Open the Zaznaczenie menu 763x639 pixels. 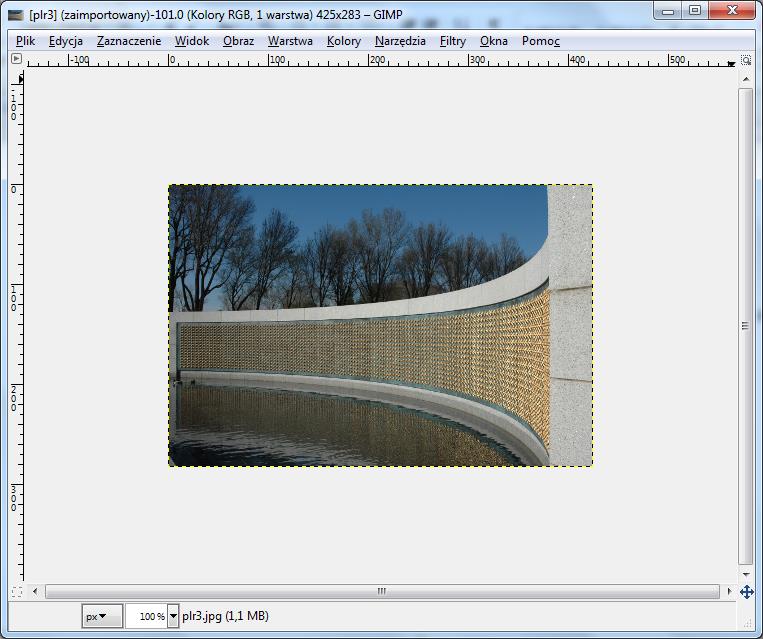[x=129, y=41]
